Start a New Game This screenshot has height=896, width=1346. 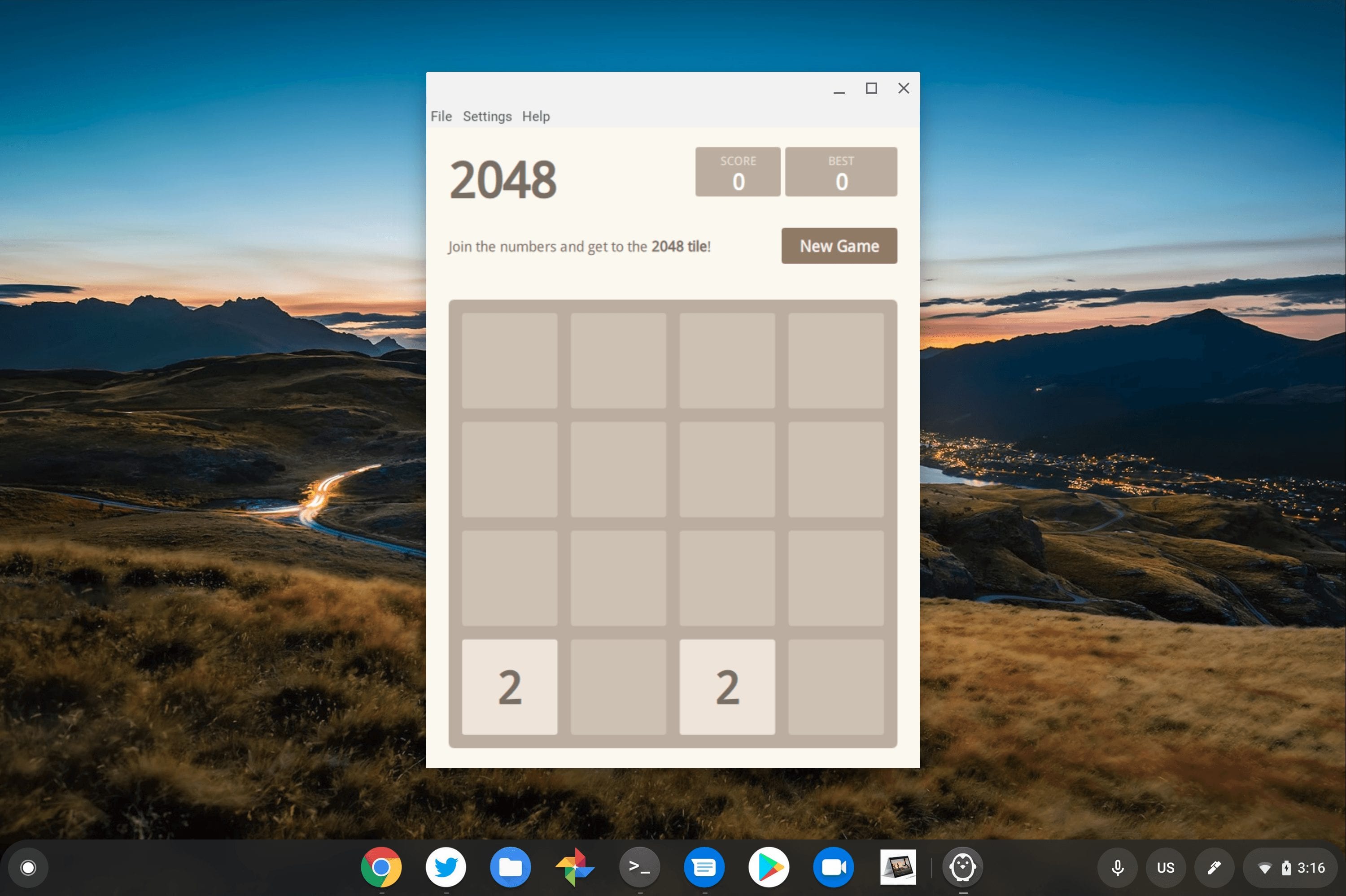[839, 246]
